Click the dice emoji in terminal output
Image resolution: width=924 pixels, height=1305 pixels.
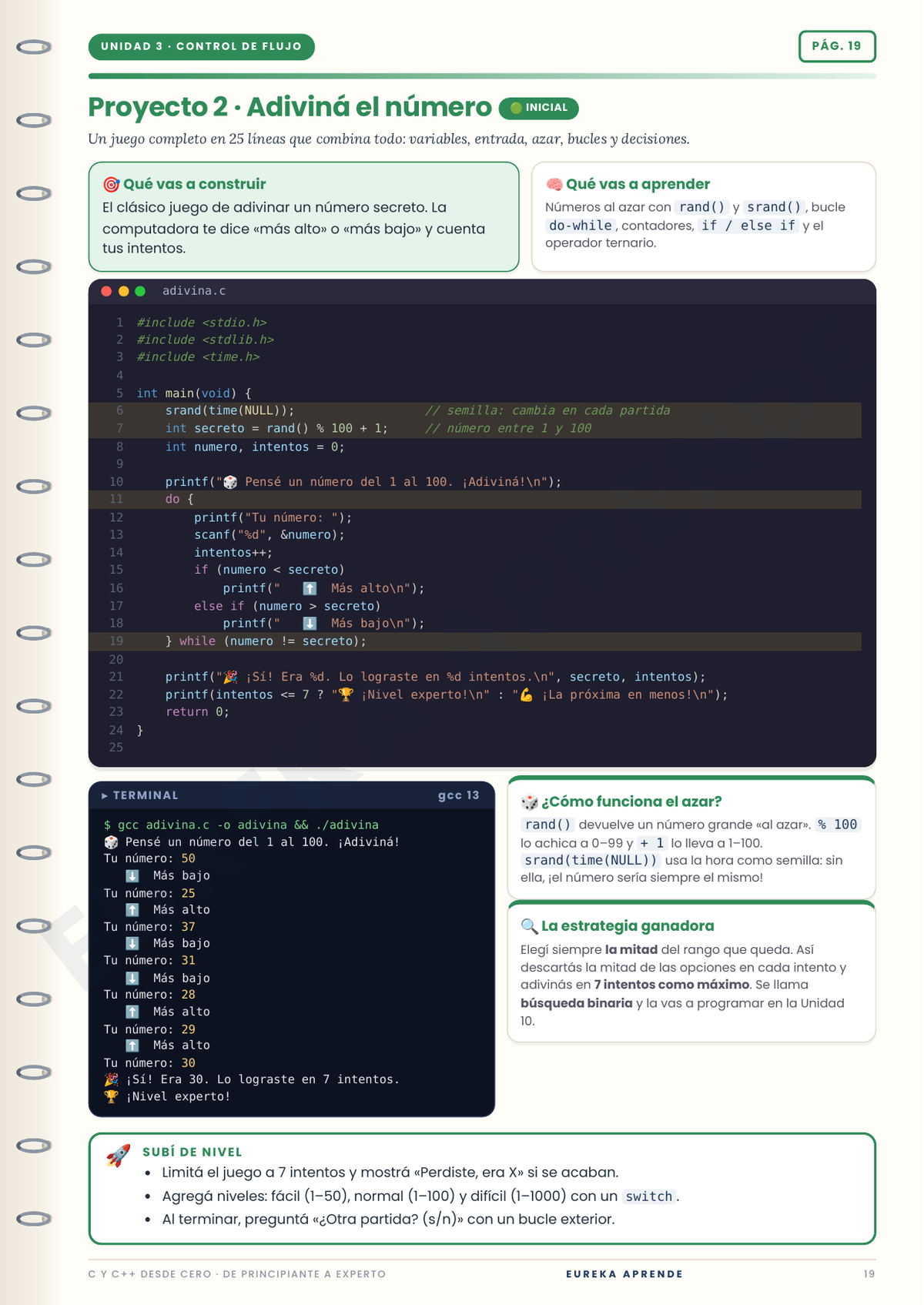[112, 842]
